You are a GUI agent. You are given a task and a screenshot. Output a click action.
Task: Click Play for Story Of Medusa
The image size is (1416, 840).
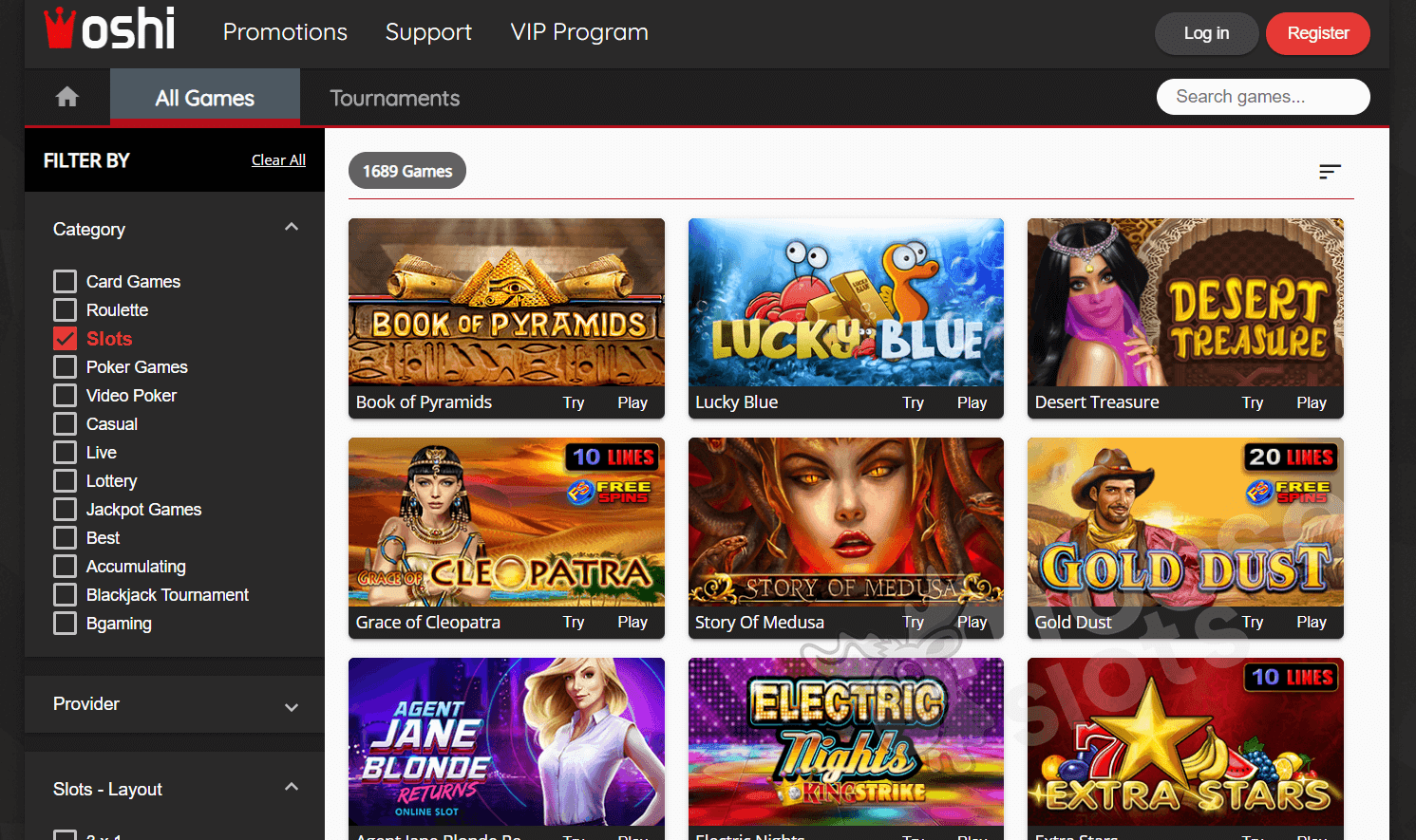(972, 622)
